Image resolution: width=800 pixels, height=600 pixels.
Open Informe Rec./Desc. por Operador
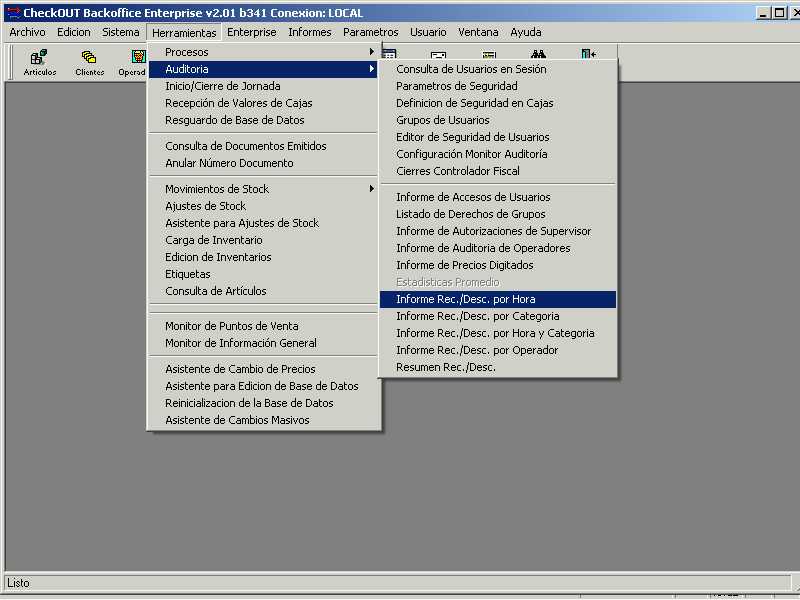coord(498,350)
